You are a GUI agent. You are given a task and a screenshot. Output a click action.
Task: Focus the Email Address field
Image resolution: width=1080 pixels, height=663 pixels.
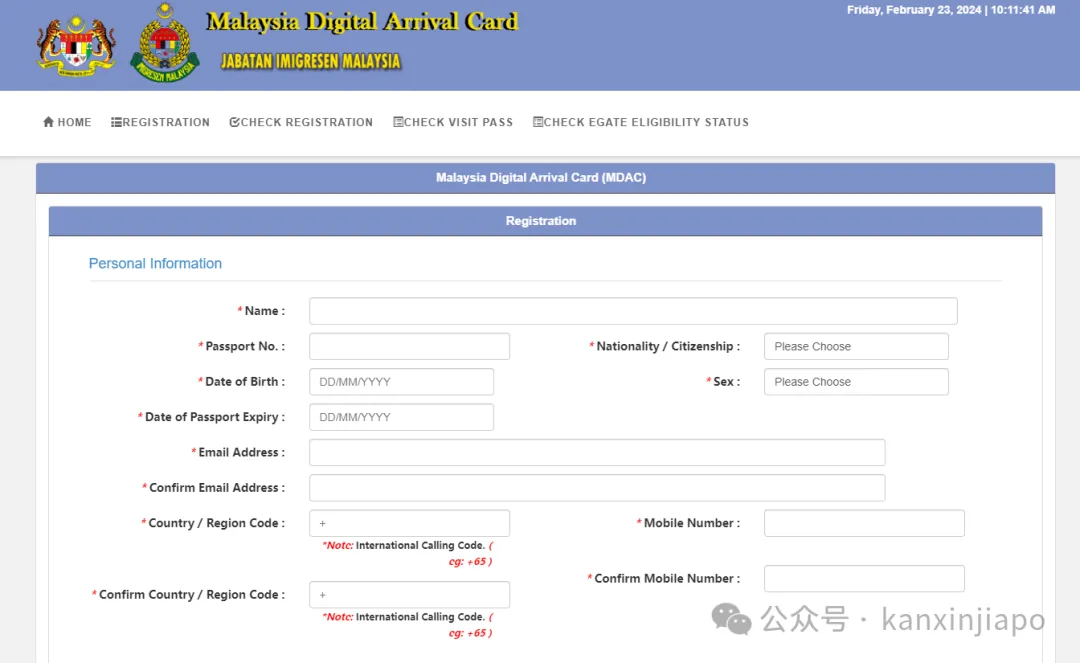click(x=597, y=452)
